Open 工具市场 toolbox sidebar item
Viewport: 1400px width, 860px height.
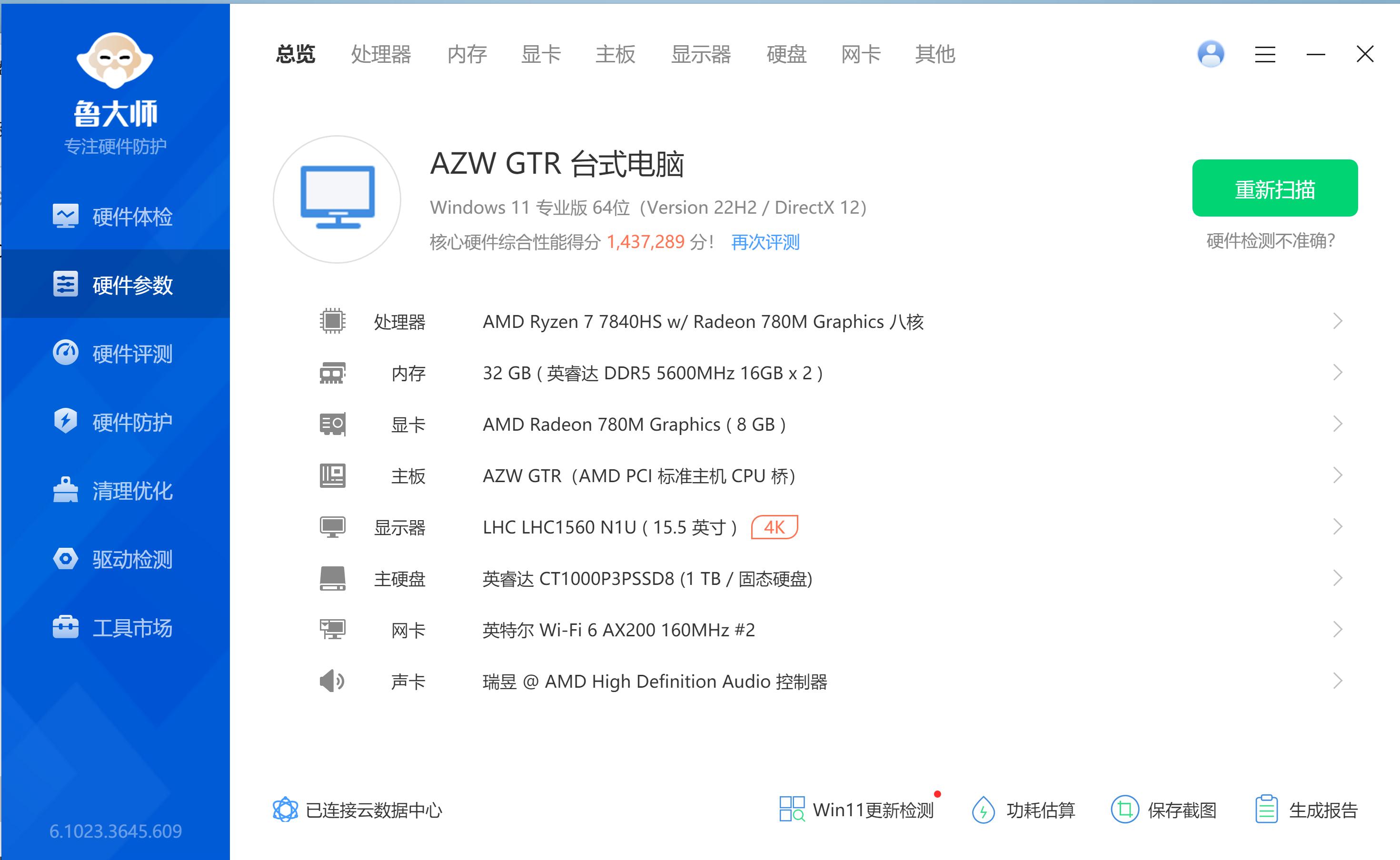coord(114,628)
